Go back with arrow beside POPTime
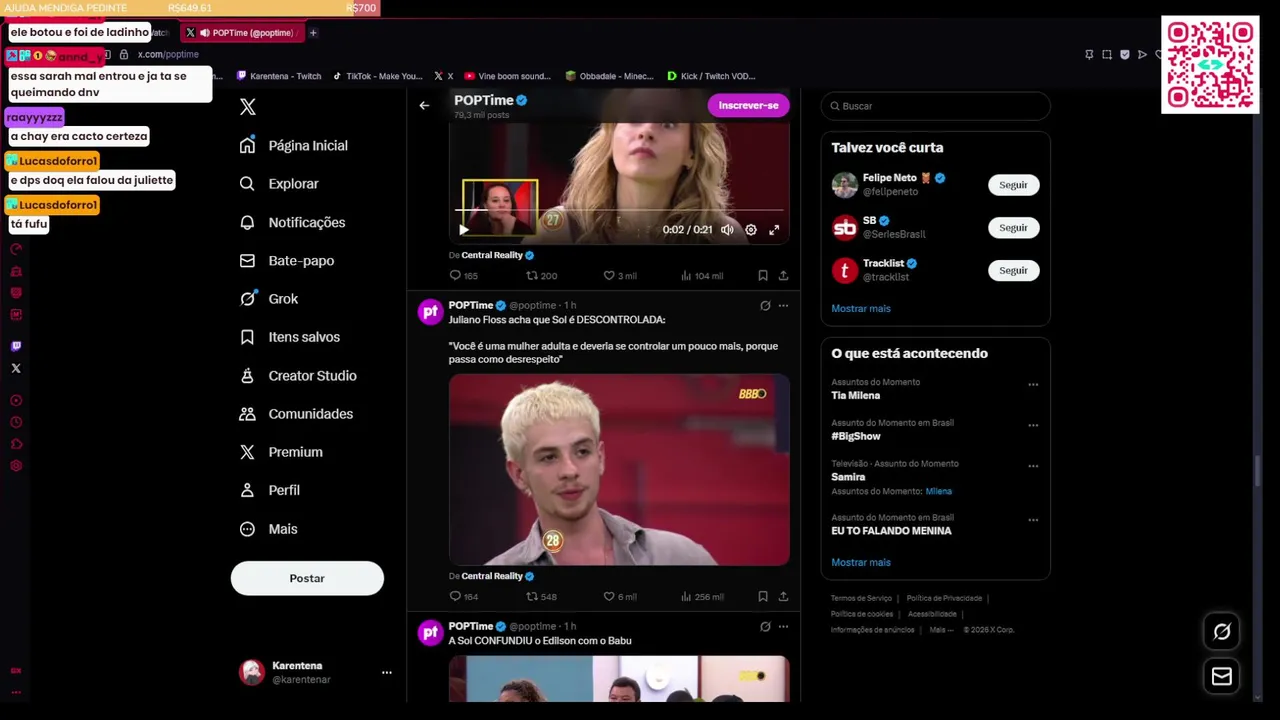 [424, 105]
